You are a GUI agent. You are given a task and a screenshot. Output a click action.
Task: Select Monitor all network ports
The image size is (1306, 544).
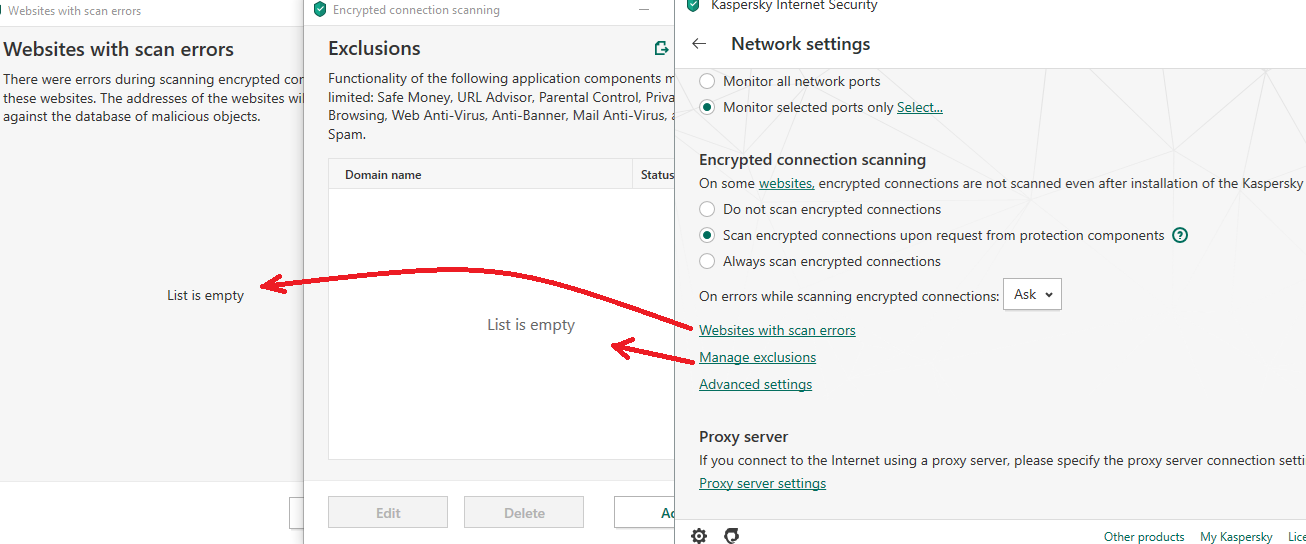(707, 81)
